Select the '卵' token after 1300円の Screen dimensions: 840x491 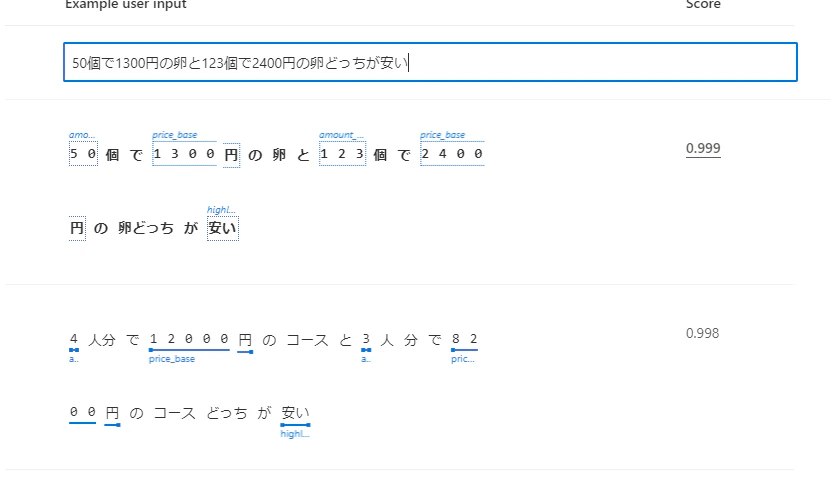click(279, 155)
